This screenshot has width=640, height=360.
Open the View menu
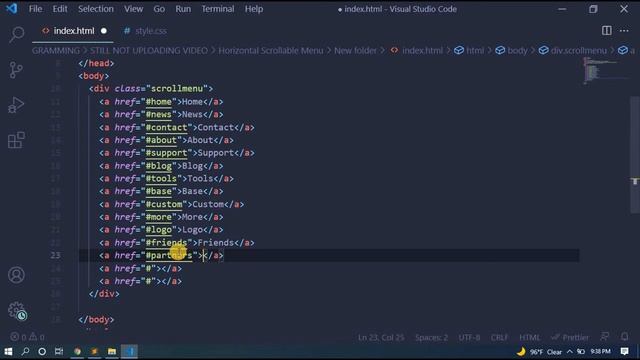coord(133,9)
